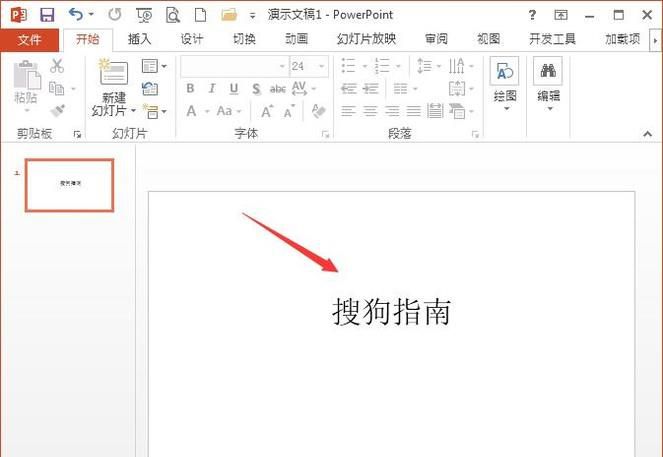Convert to SmartArt graphic icon
Viewport: 663px width, 457px height.
pyautogui.click(x=461, y=111)
